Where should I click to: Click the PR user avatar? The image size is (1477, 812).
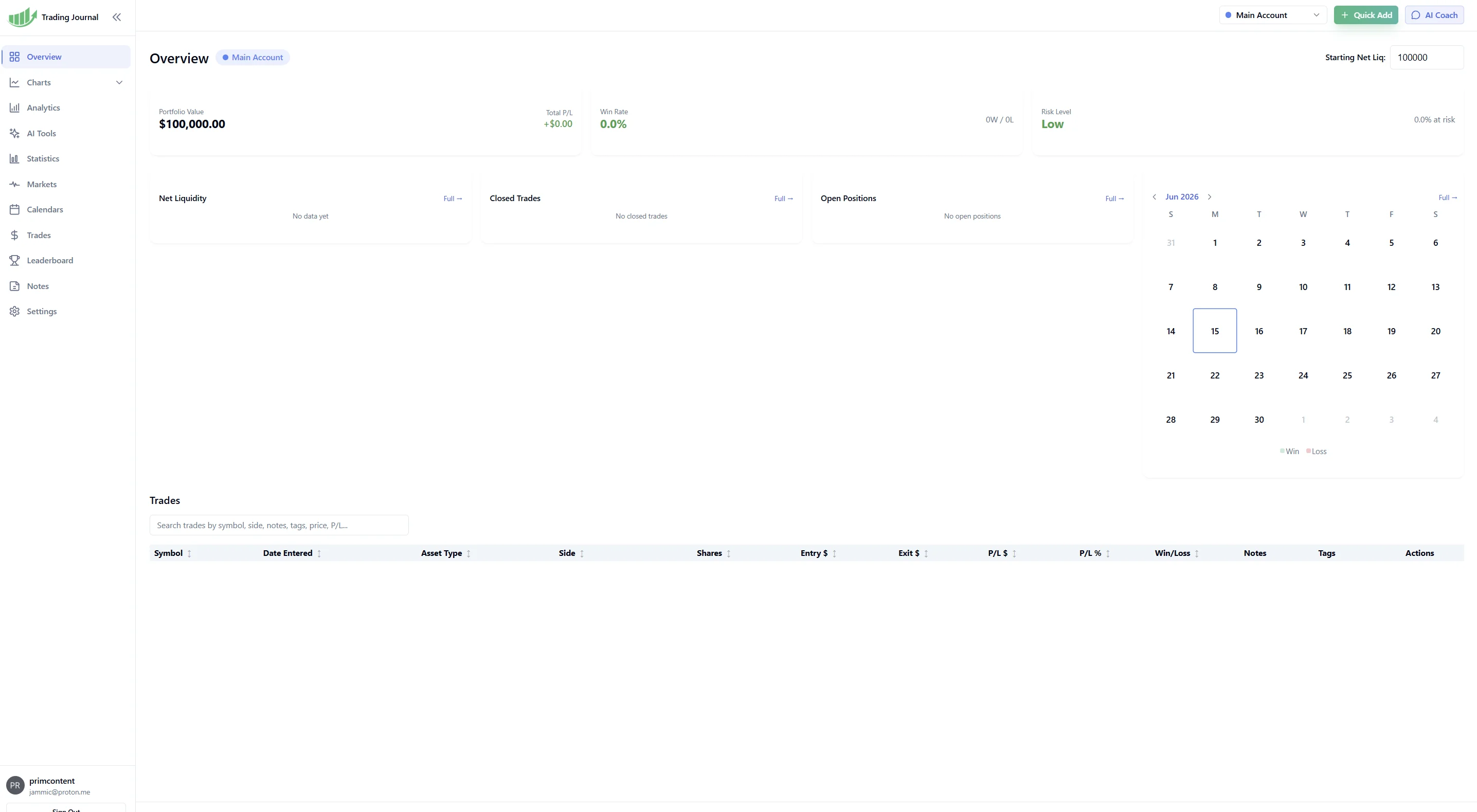15,786
